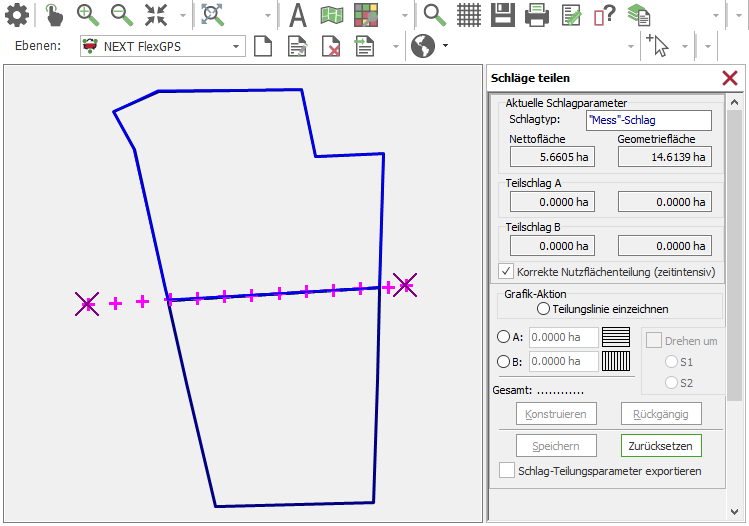
Task: Click the Schlagtyp input field
Action: click(x=648, y=120)
